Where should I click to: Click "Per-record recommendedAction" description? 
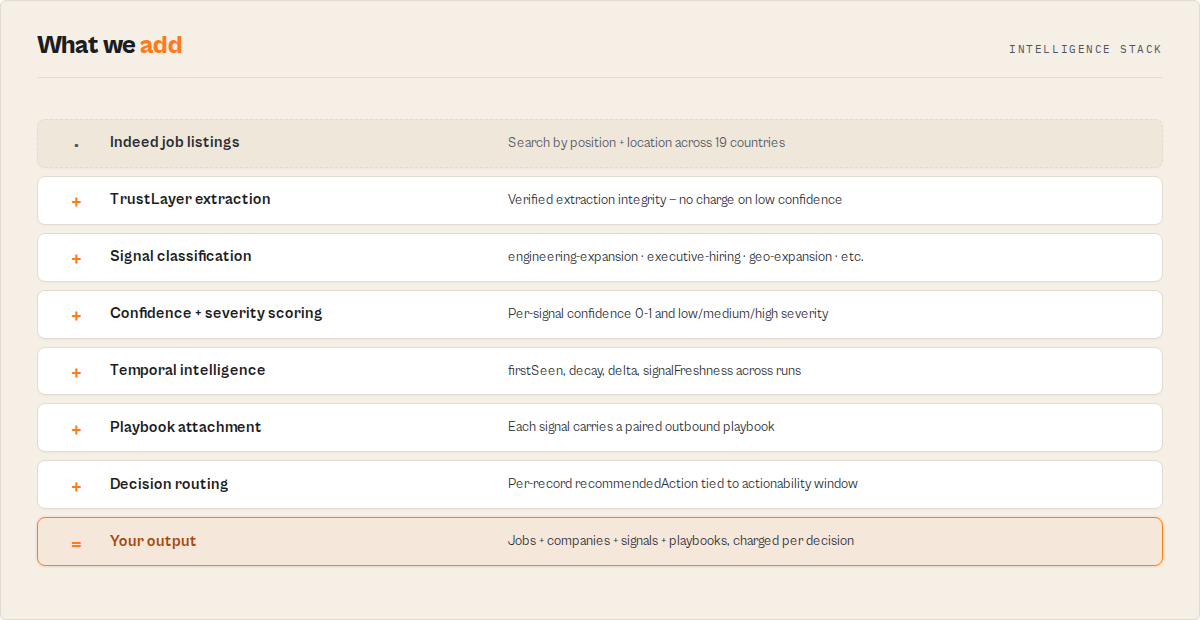pos(683,484)
